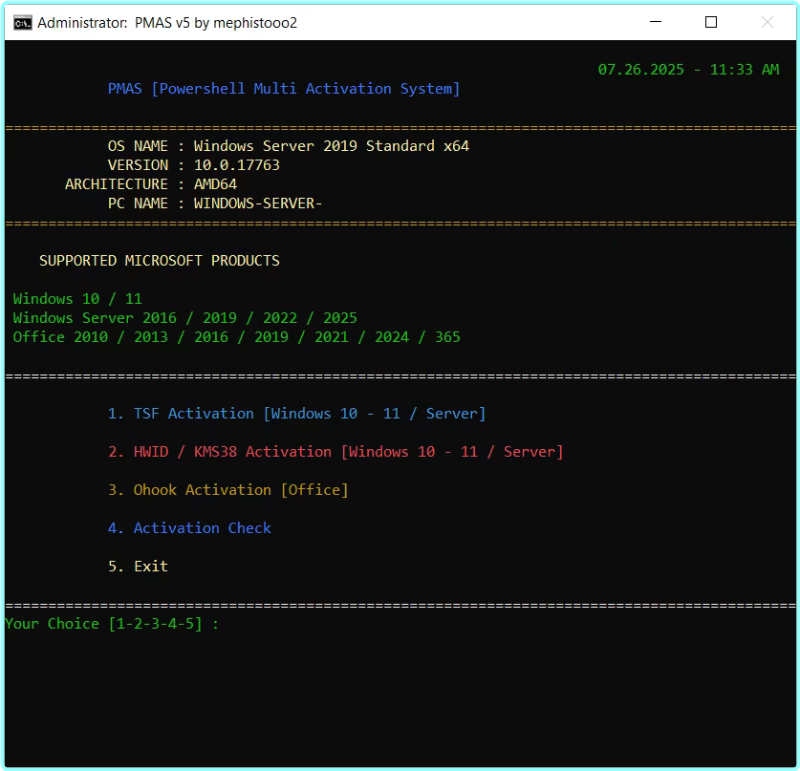Viewport: 800px width, 771px height.
Task: Click the ARCHITECTURE value AMD64
Action: (x=215, y=184)
